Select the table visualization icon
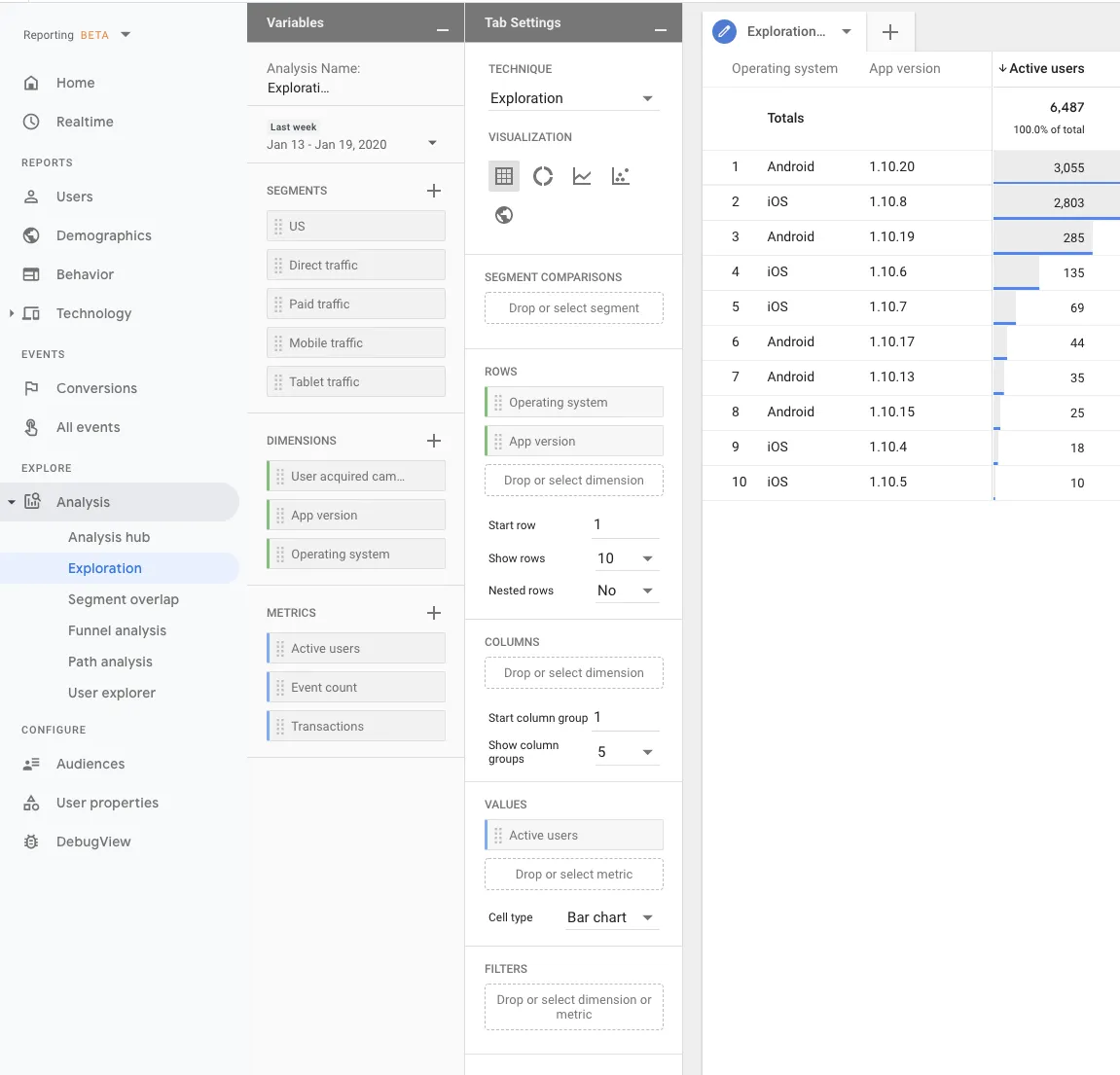 [504, 176]
